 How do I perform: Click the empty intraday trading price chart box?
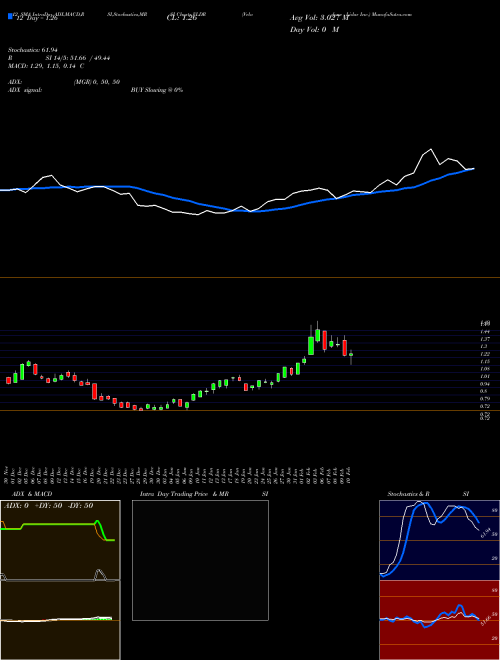pyautogui.click(x=200, y=560)
